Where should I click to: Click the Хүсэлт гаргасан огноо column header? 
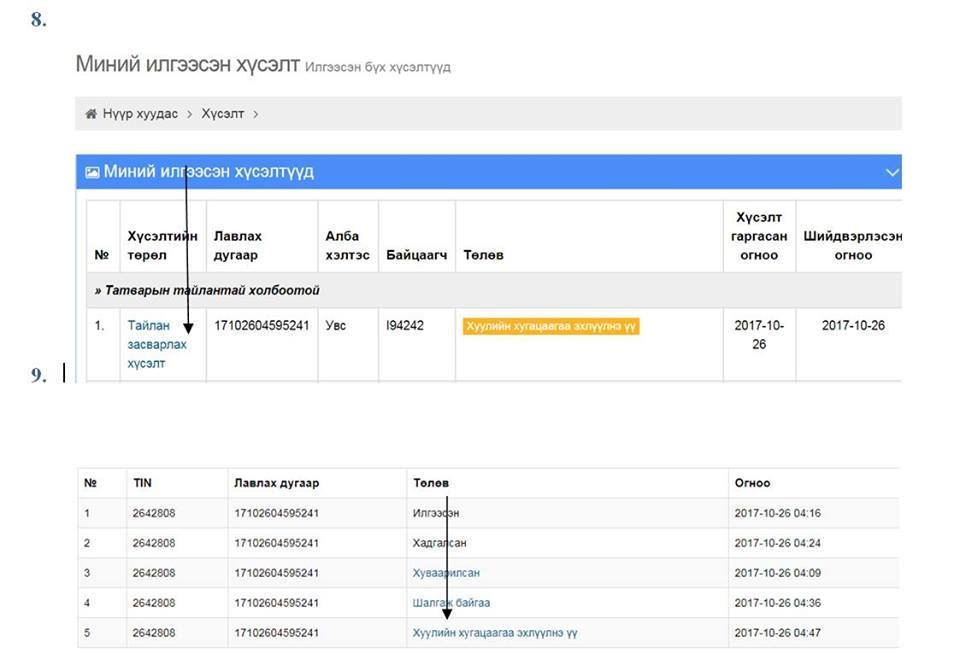761,236
